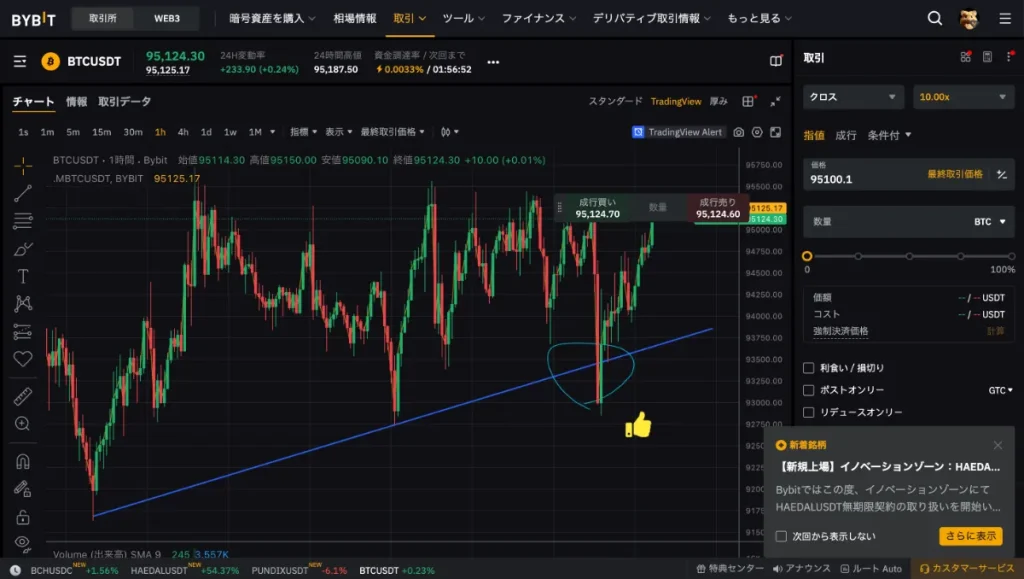1024x579 pixels.
Task: Open the hamburger menu at top right
Action: coord(1005,19)
